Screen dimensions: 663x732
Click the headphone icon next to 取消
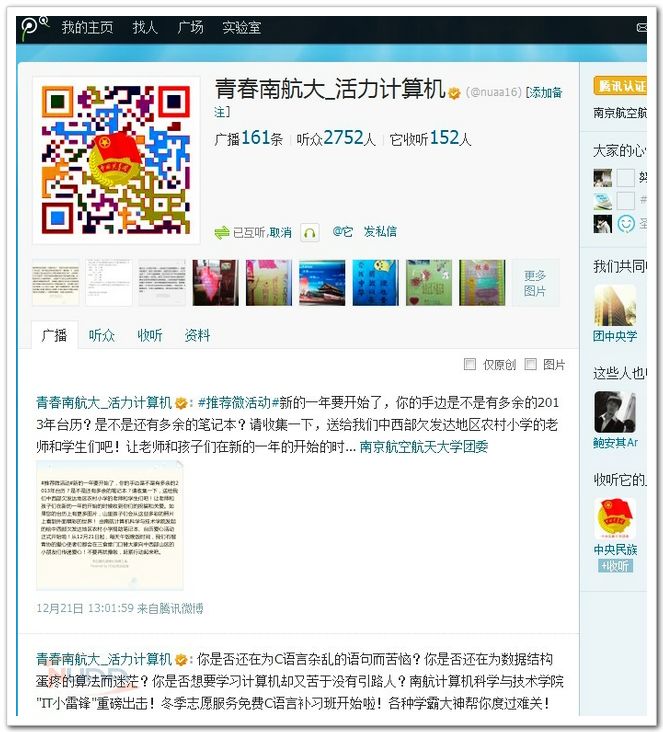[310, 232]
